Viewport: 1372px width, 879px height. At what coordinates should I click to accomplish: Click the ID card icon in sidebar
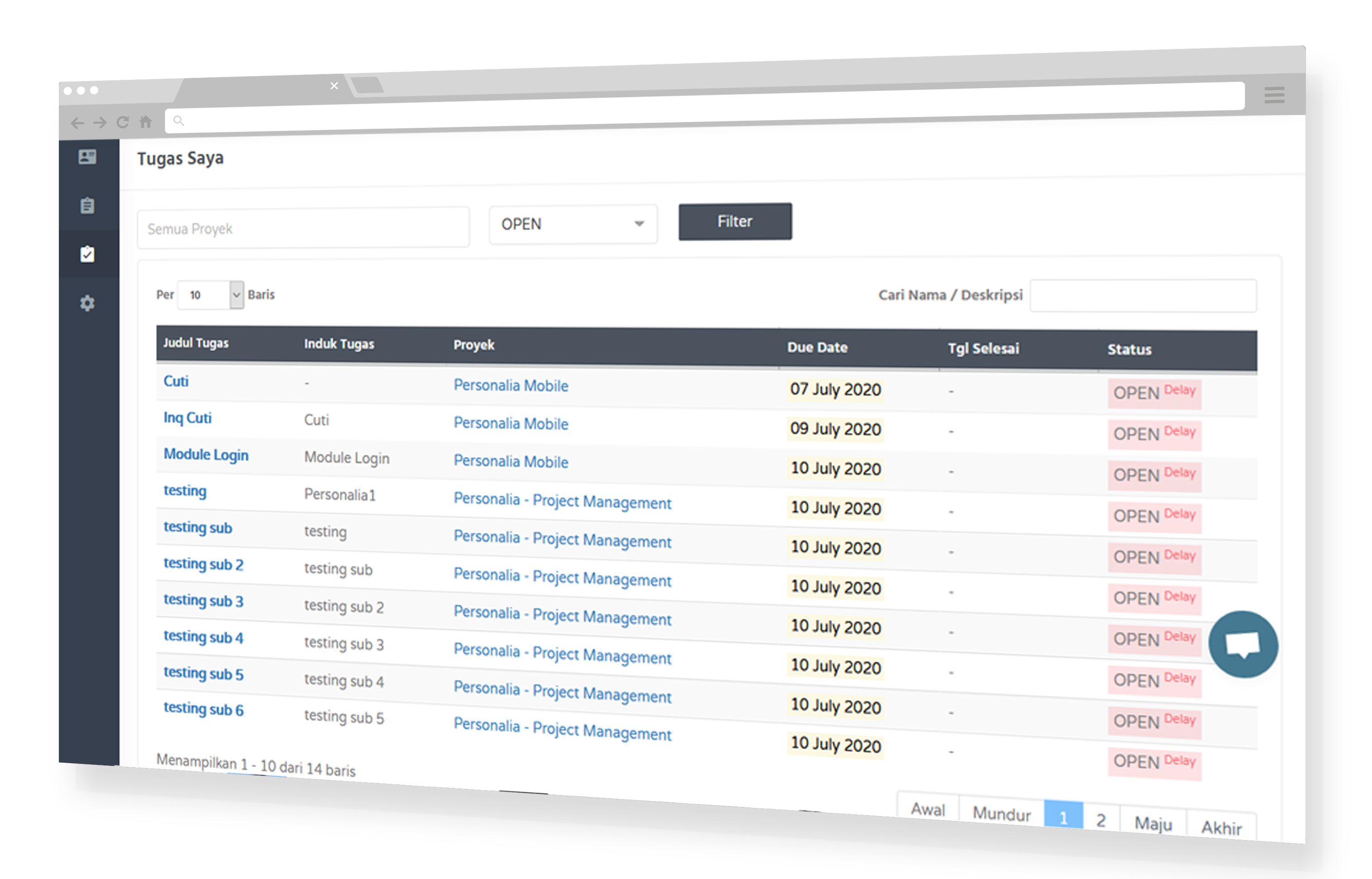tap(87, 157)
